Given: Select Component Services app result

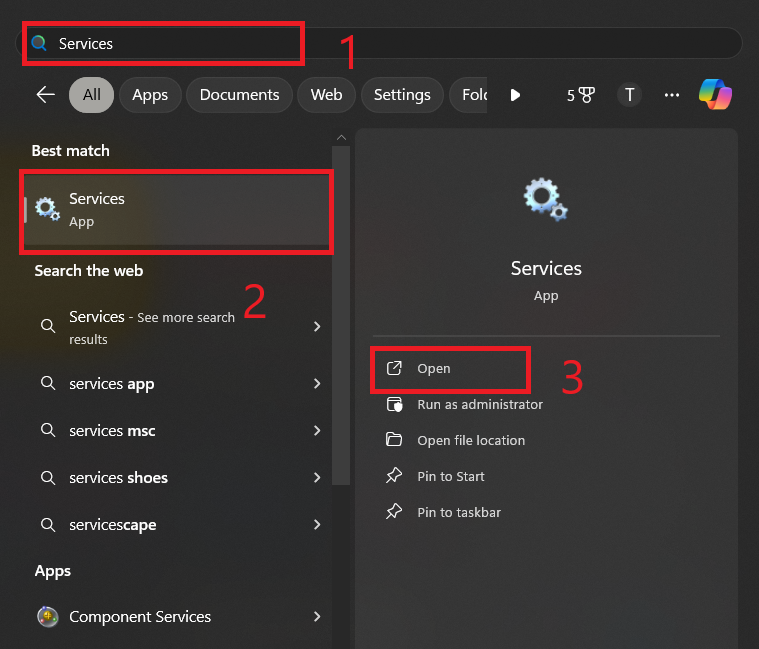Looking at the screenshot, I should (177, 617).
